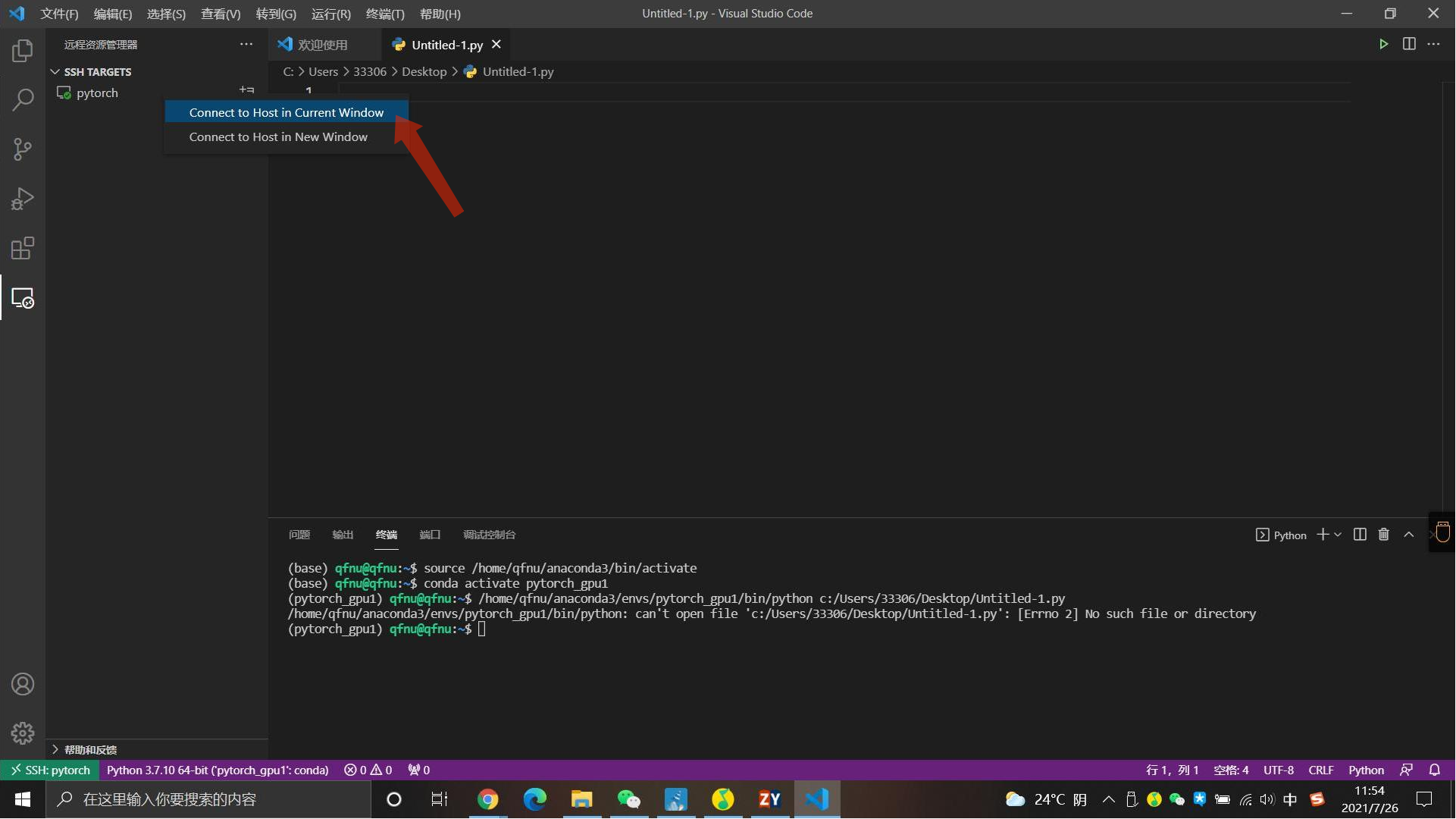1456x819 pixels.
Task: Open the Run and Debug view
Action: (x=23, y=199)
